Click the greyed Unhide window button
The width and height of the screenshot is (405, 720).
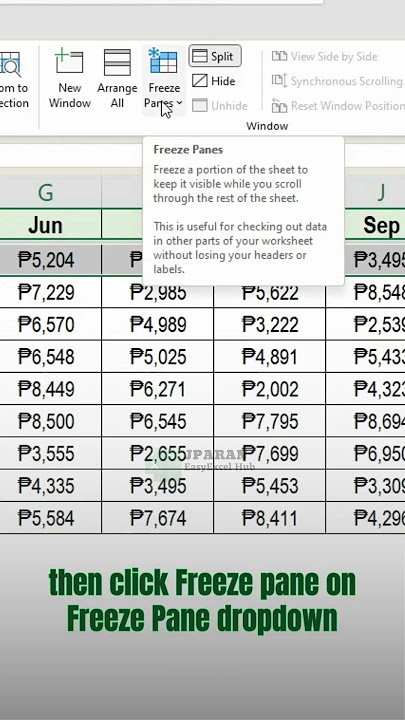tap(219, 106)
